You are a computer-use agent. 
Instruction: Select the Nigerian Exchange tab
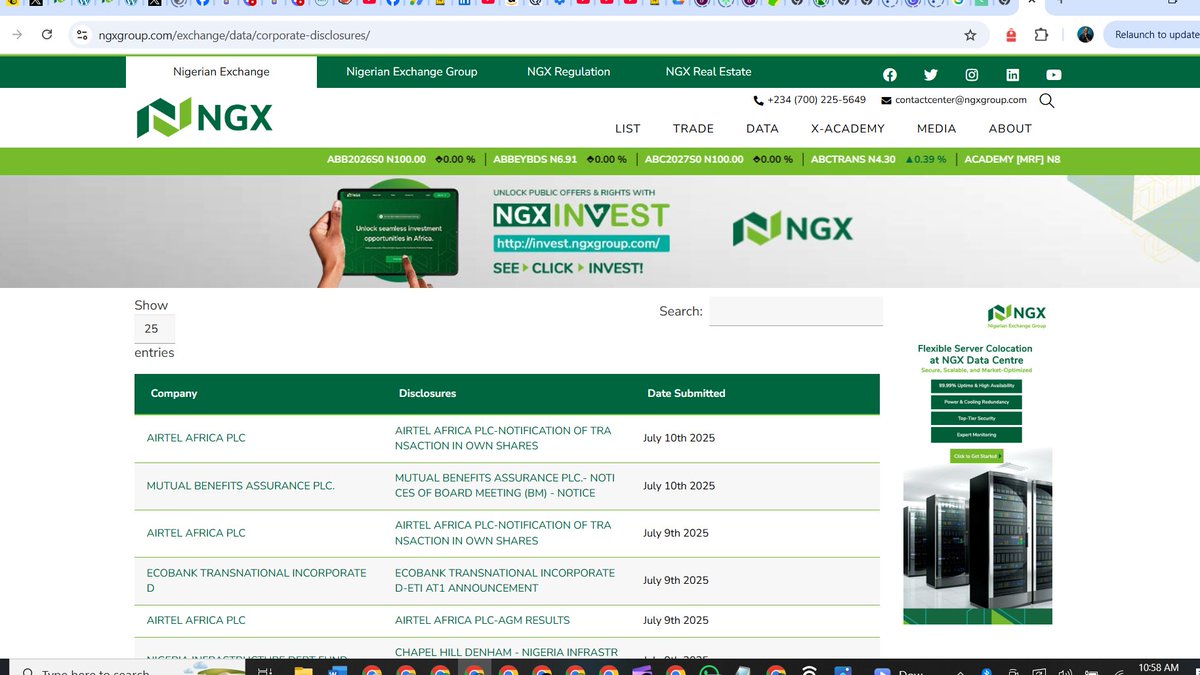(221, 72)
